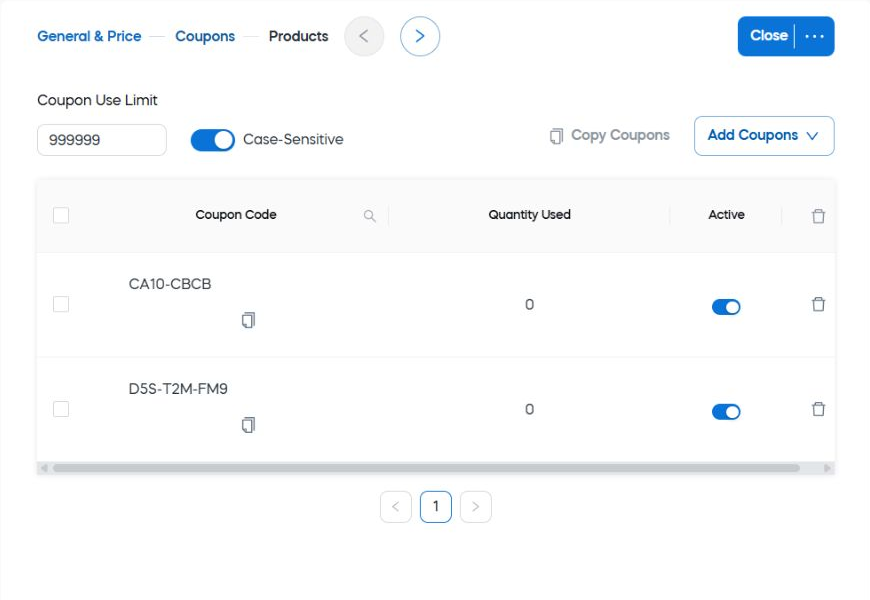Switch to the Products tab
The height and width of the screenshot is (600, 870).
coord(299,36)
